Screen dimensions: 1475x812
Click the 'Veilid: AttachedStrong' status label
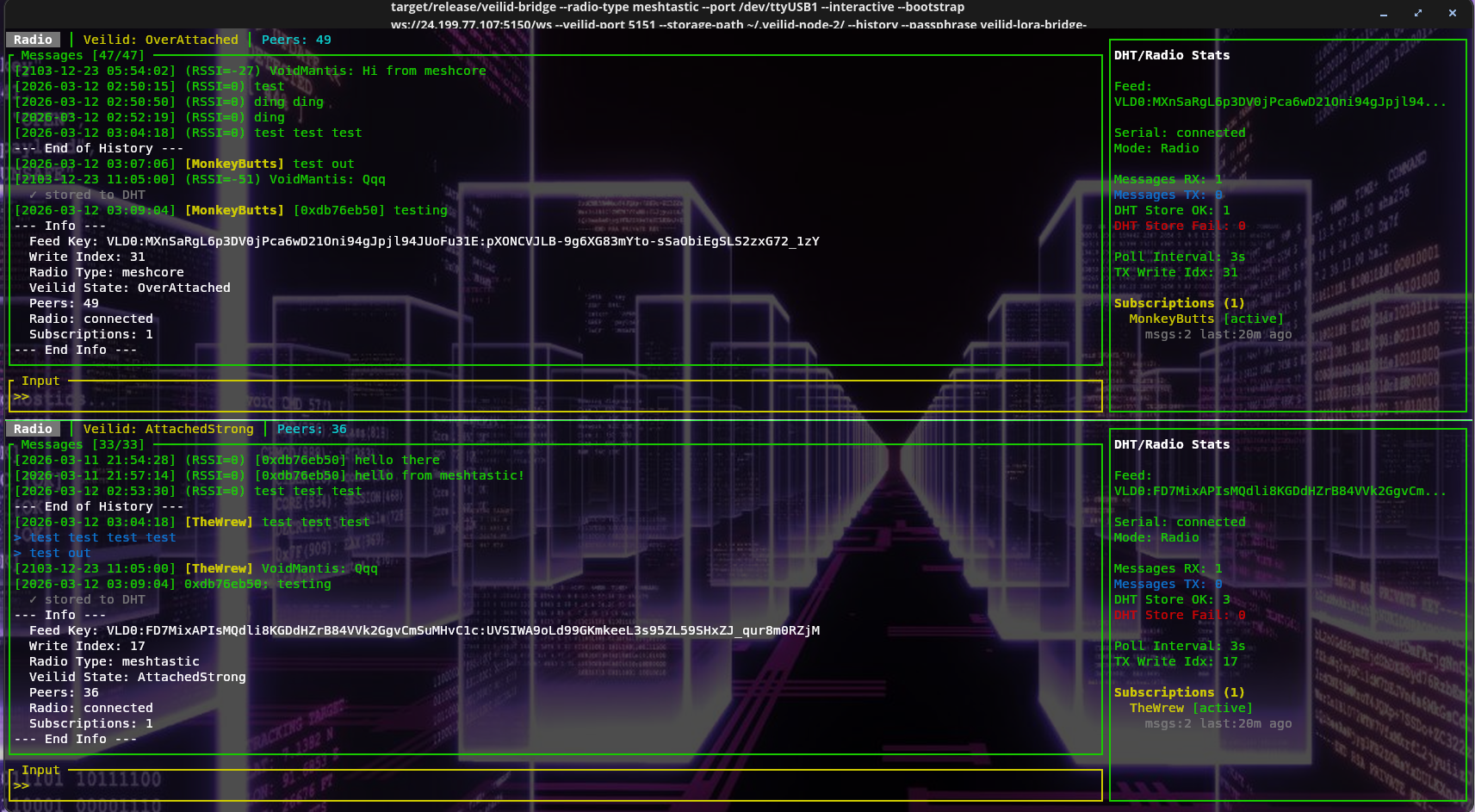click(168, 429)
